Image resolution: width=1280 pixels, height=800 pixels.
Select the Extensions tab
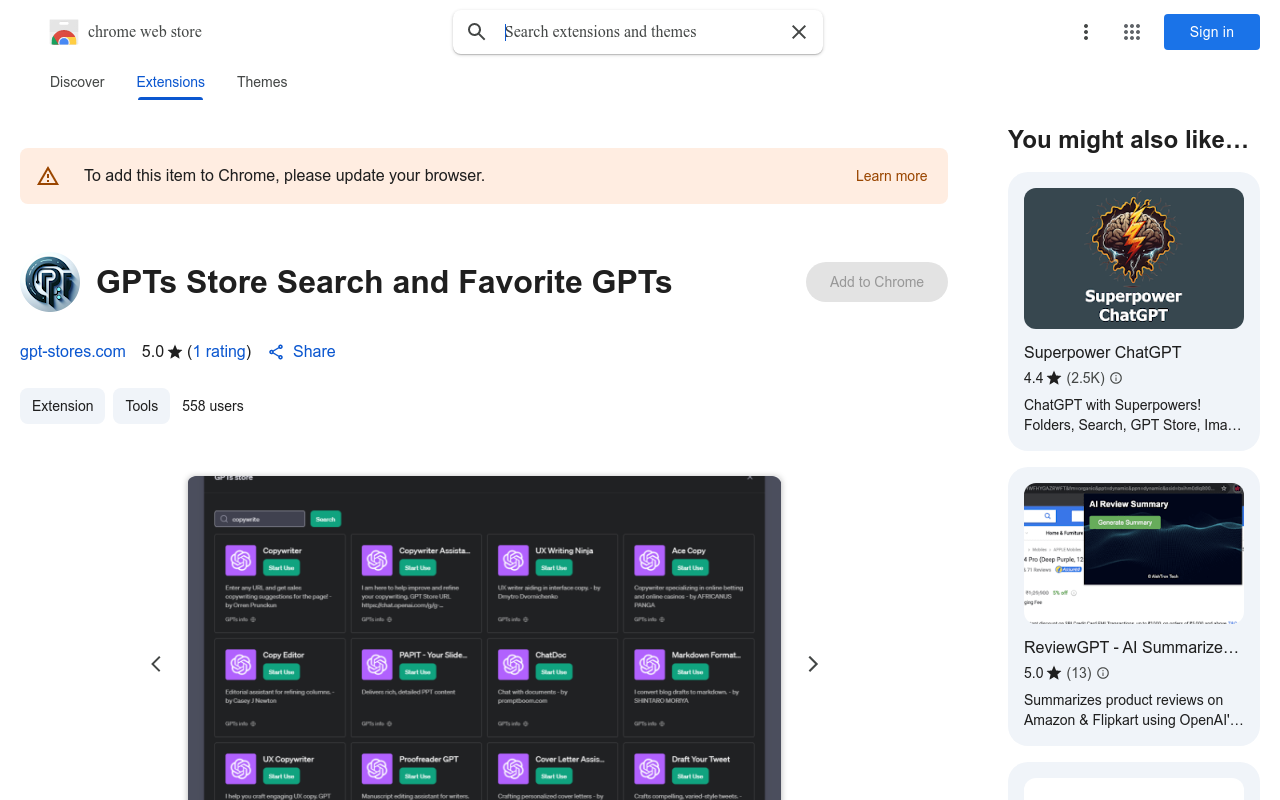point(170,82)
